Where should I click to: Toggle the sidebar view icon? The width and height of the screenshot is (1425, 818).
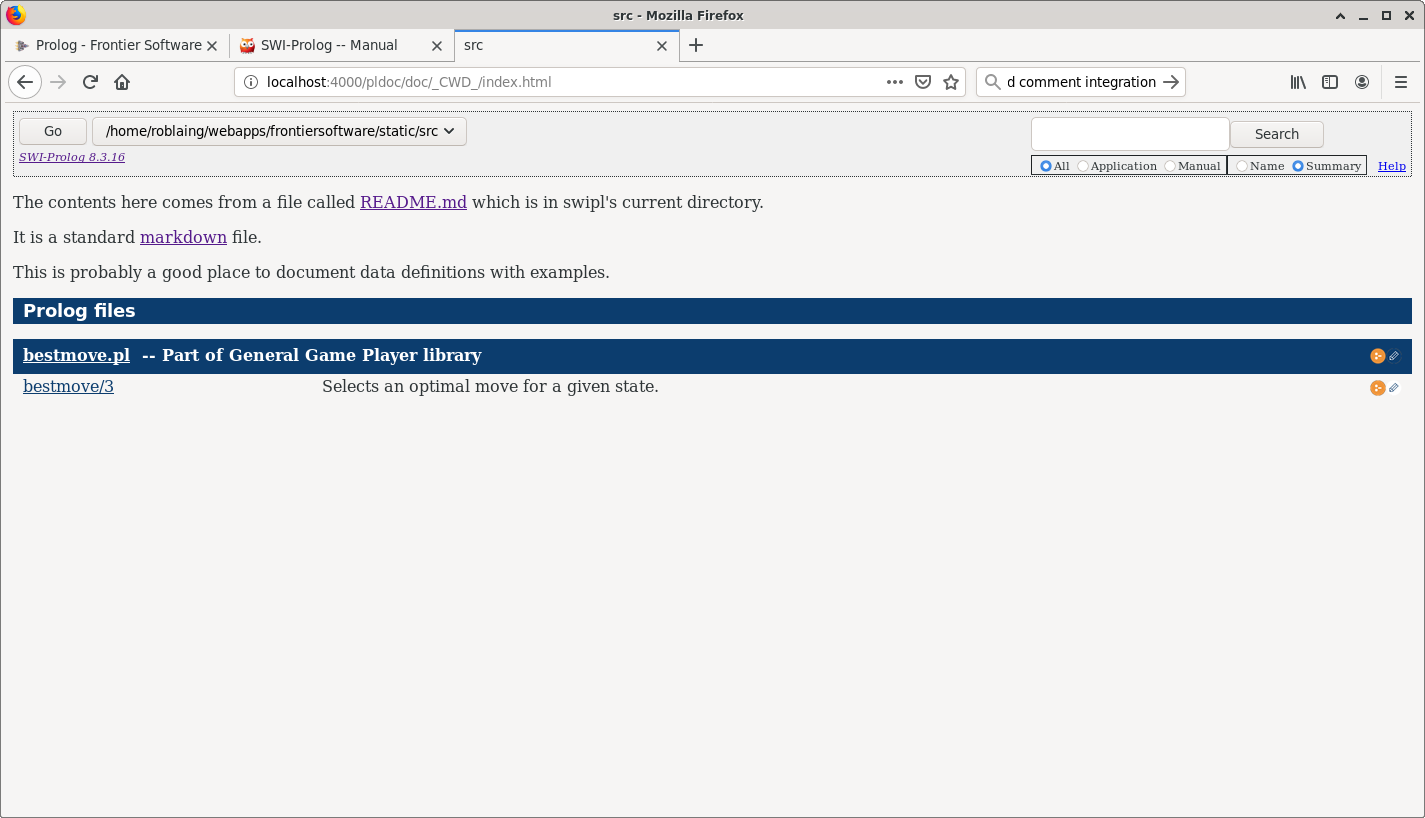(x=1330, y=82)
